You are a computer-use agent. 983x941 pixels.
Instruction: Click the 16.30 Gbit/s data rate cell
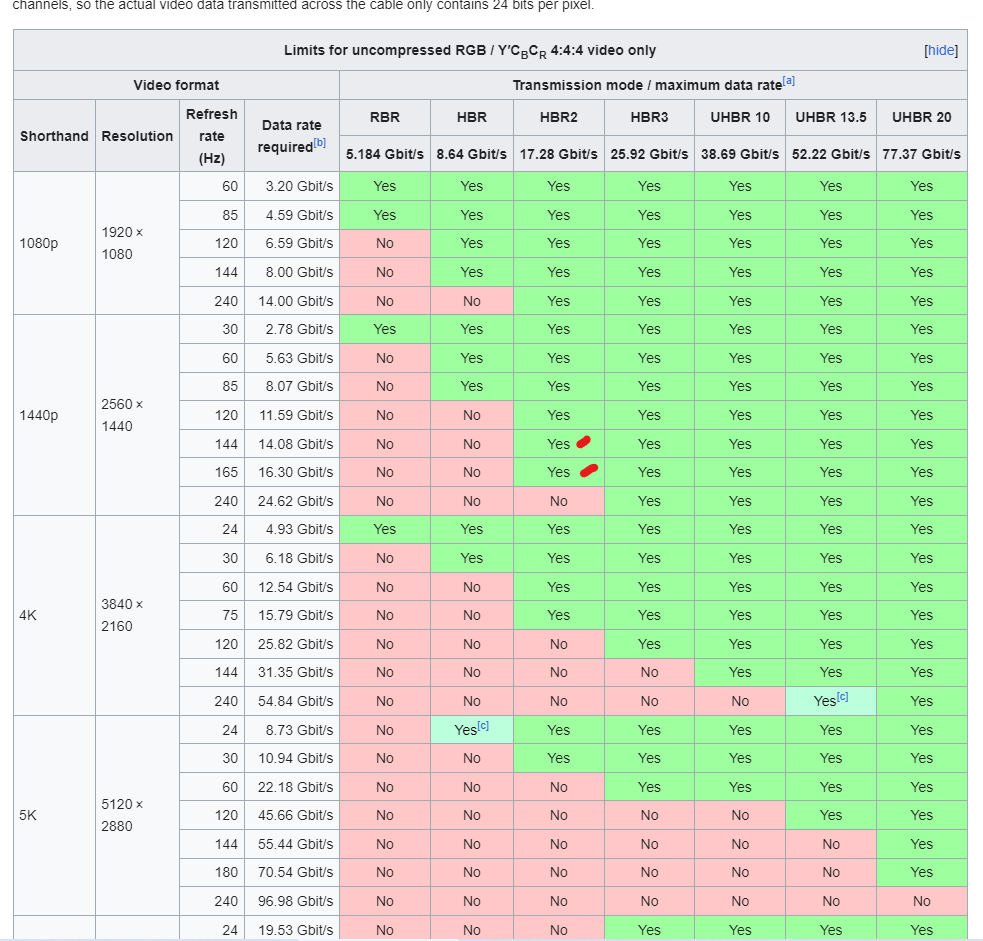click(x=292, y=472)
